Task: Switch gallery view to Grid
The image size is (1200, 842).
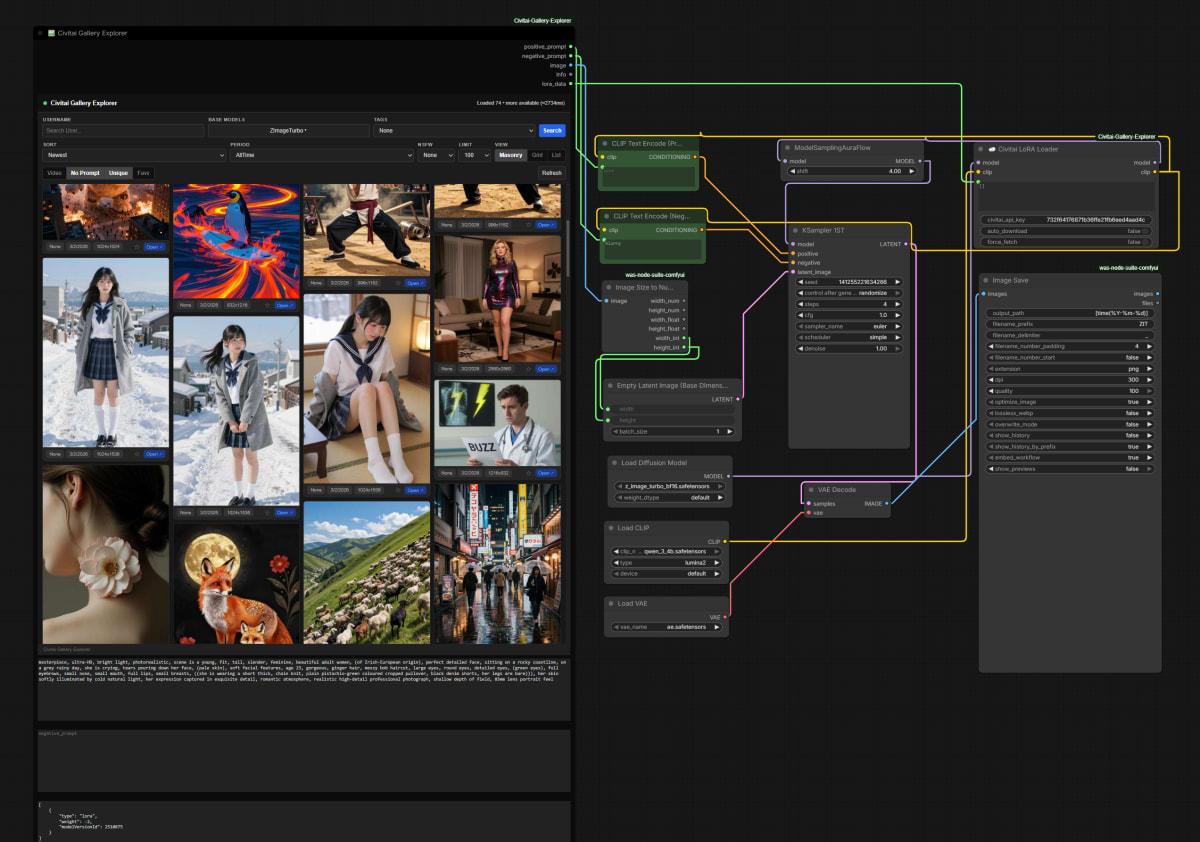Action: tap(537, 155)
